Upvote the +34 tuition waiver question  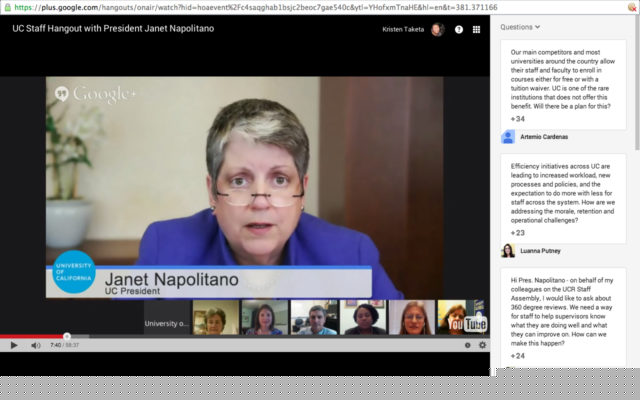pyautogui.click(x=517, y=119)
